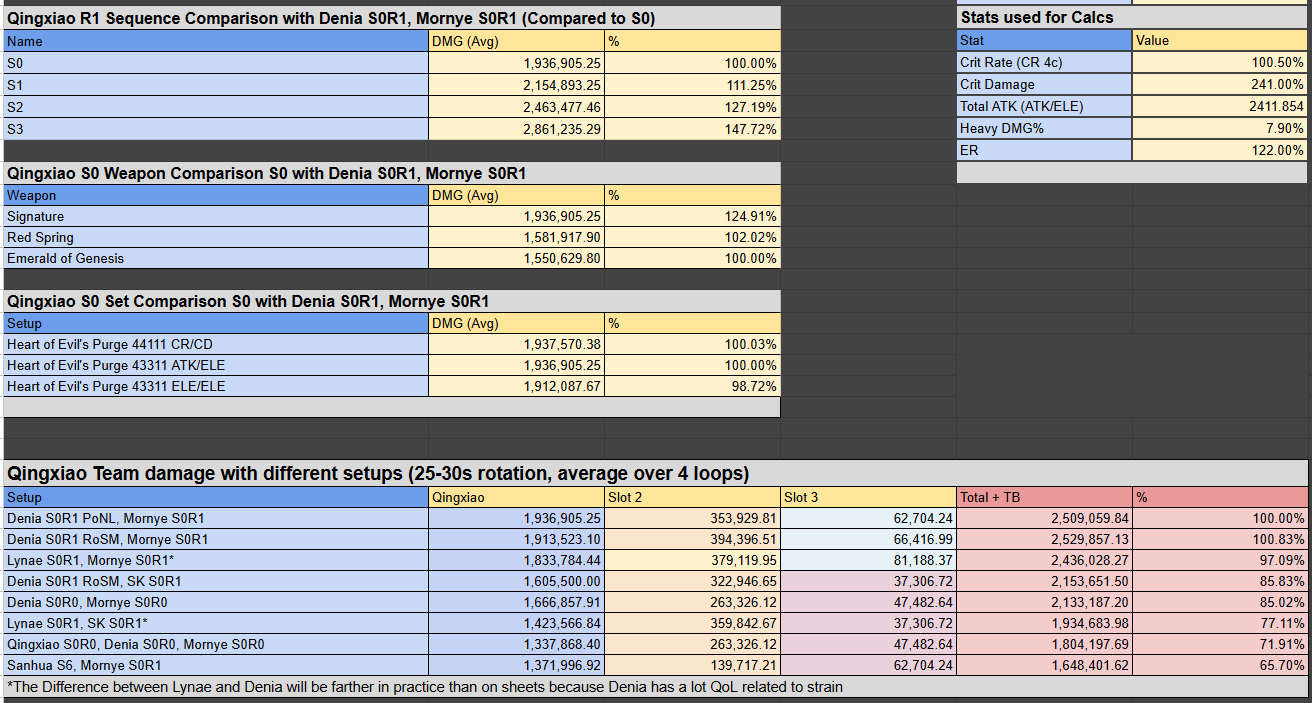Select the 127.19% cell
Viewport: 1312px width, 703px height.
[x=693, y=107]
